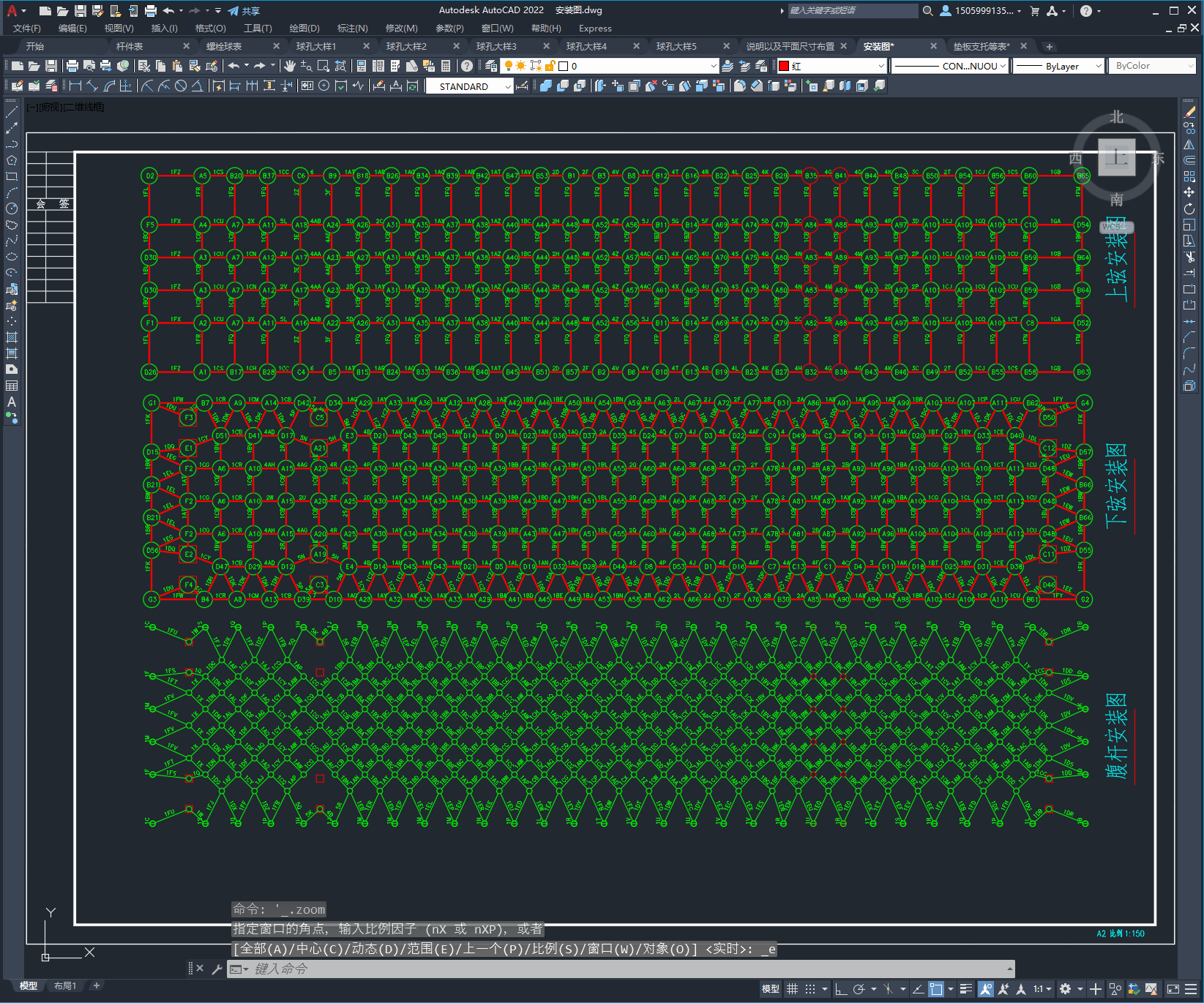Select the Line draw tool in left toolbar
Screen dimensions: 1204x1003
[12, 112]
